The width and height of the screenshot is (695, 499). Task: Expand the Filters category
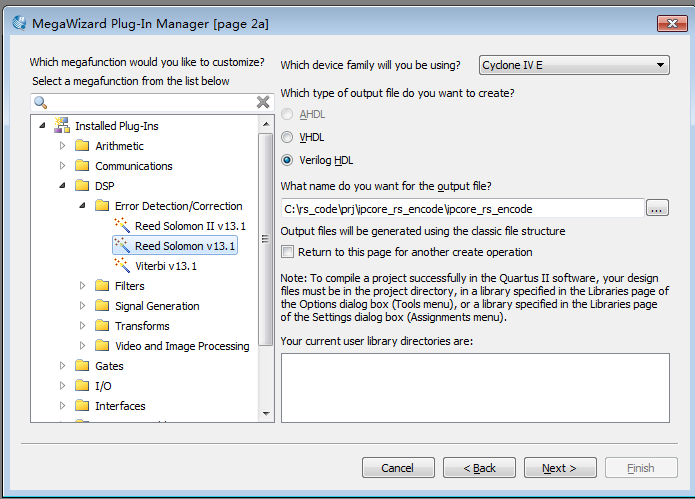pyautogui.click(x=82, y=285)
